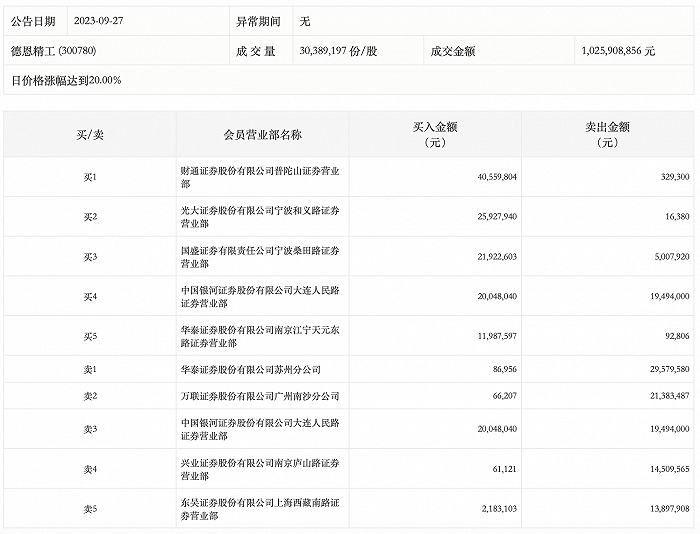
Task: Click the 会员营业部名称 column header
Action: click(262, 134)
